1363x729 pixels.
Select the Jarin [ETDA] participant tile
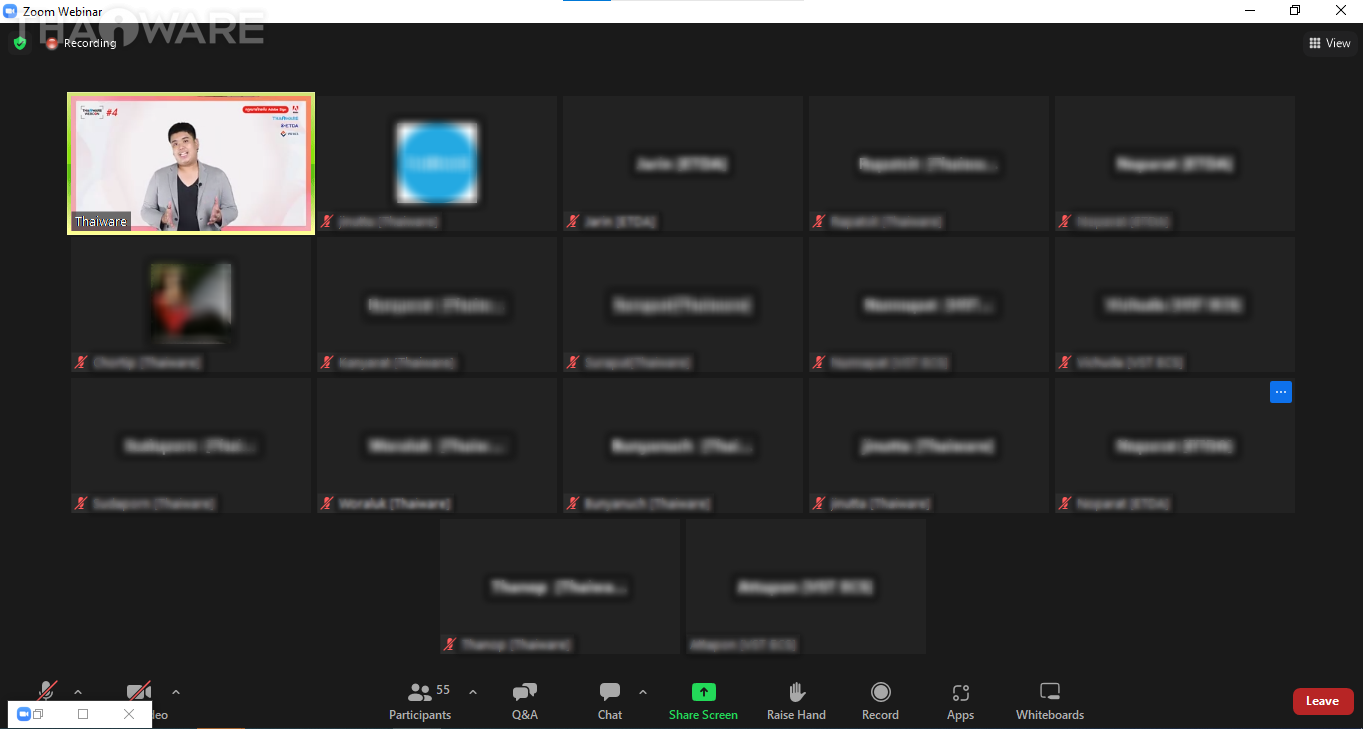coord(683,164)
